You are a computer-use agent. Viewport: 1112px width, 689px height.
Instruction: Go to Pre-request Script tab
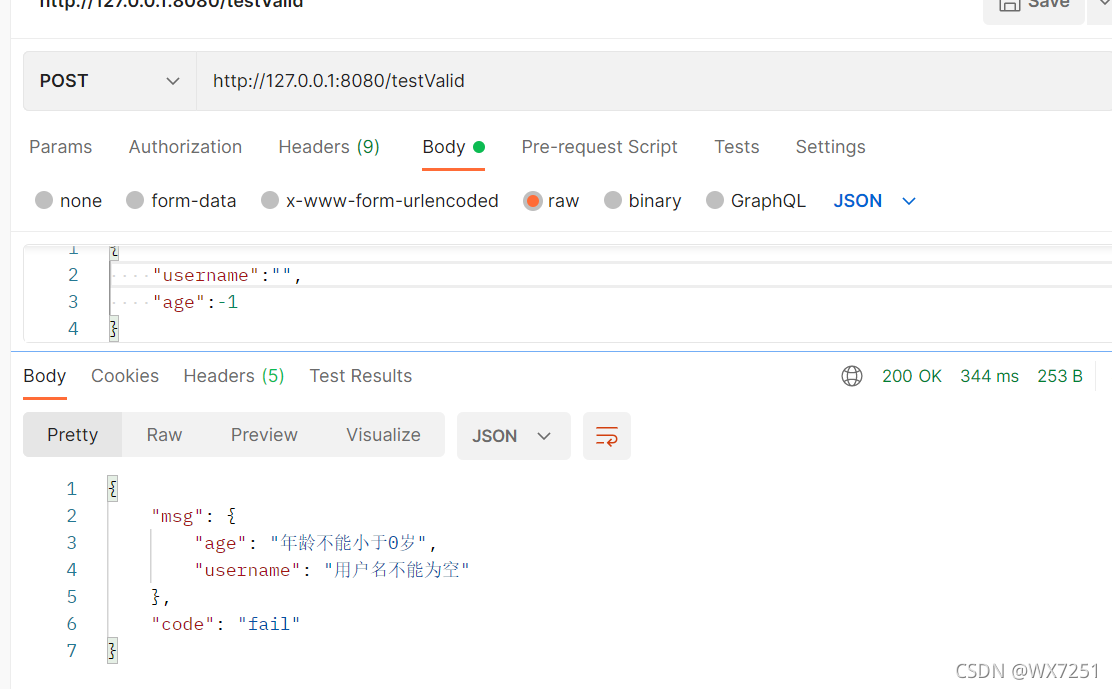click(599, 147)
